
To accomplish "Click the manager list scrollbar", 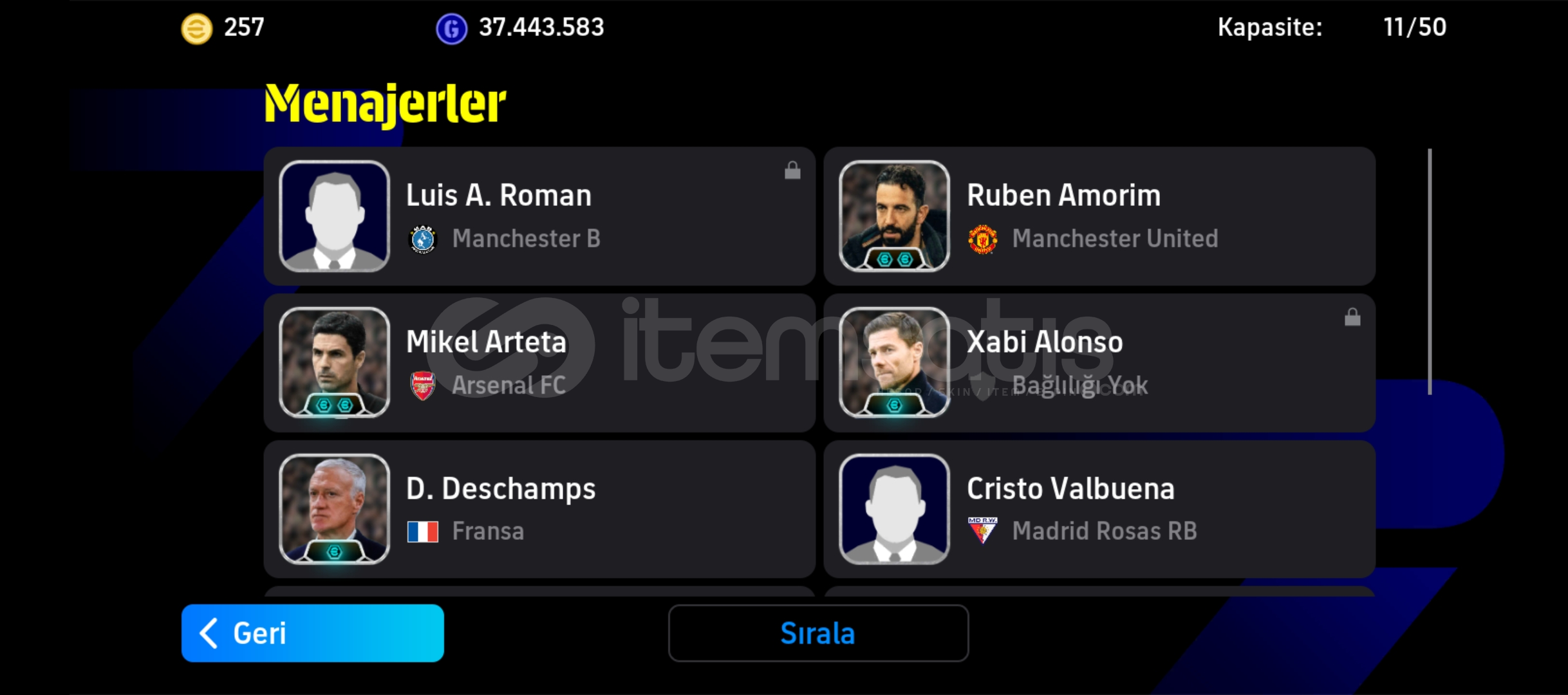I will 1430,272.
